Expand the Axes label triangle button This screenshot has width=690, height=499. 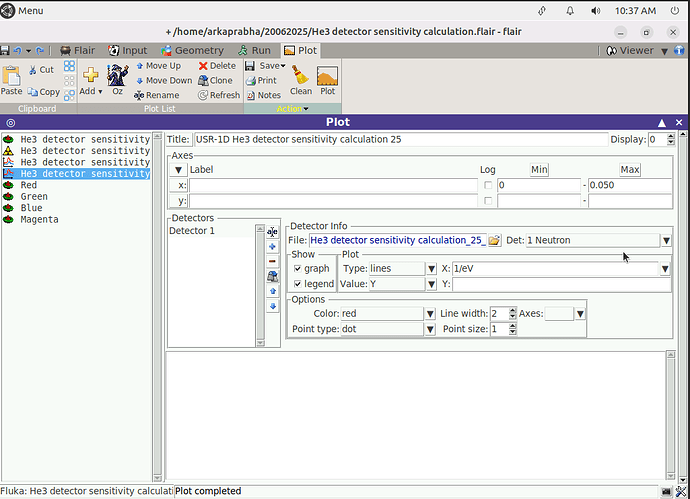pyautogui.click(x=178, y=170)
